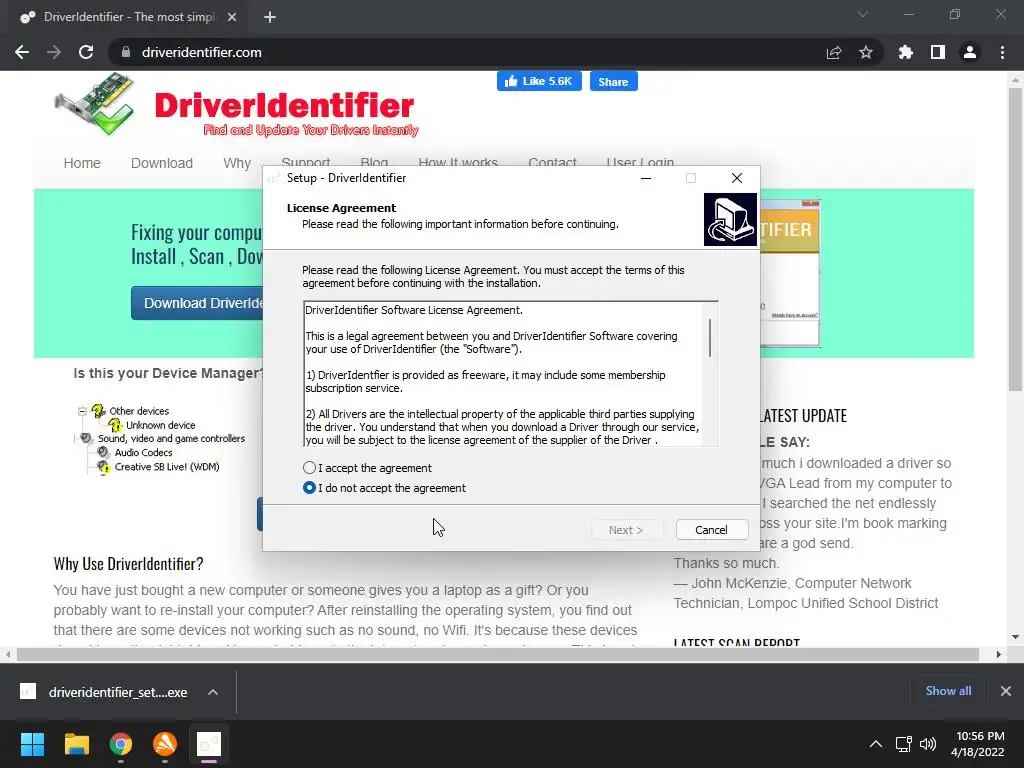Open a new browser tab
This screenshot has height=768, width=1024.
point(270,17)
